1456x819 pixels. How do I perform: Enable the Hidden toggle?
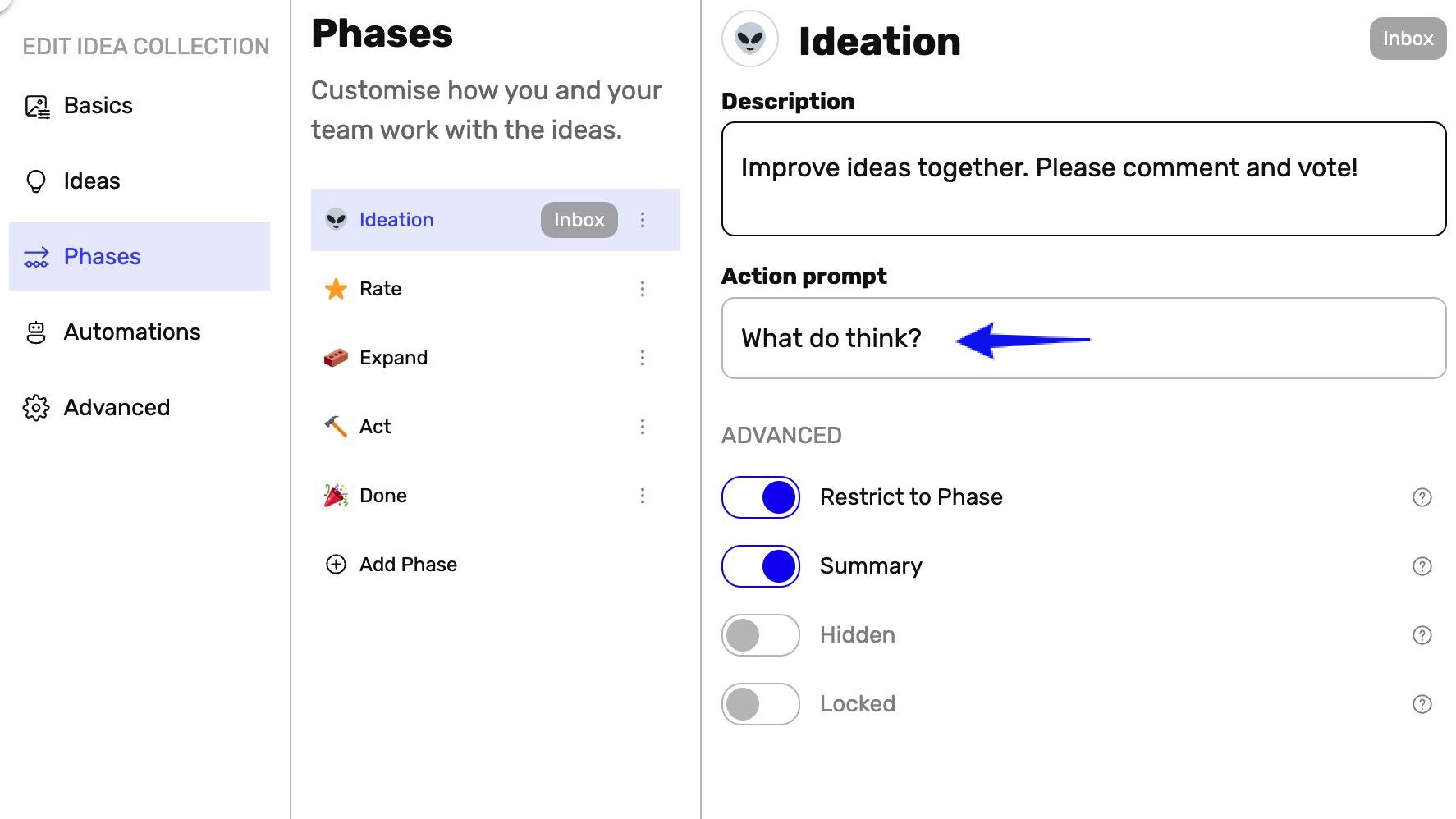tap(760, 634)
